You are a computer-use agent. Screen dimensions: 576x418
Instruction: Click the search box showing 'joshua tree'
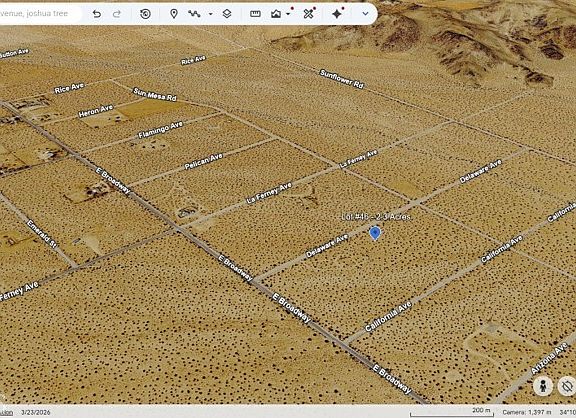(x=39, y=14)
